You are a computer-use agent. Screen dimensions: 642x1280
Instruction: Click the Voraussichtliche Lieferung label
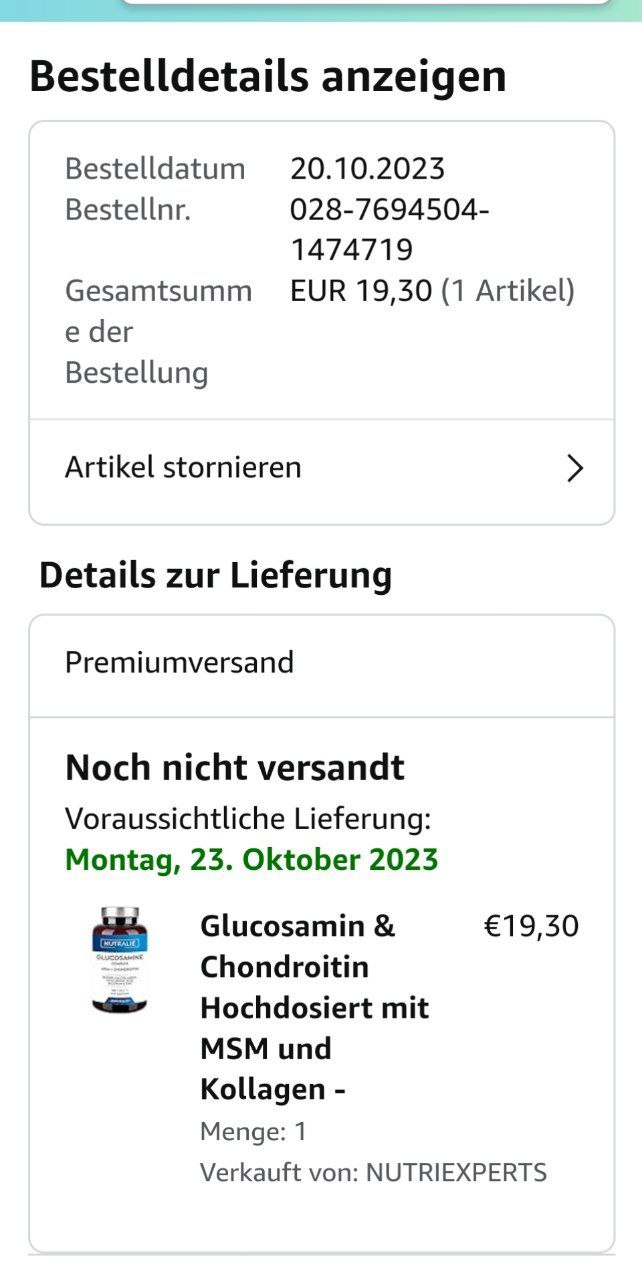pyautogui.click(x=248, y=819)
